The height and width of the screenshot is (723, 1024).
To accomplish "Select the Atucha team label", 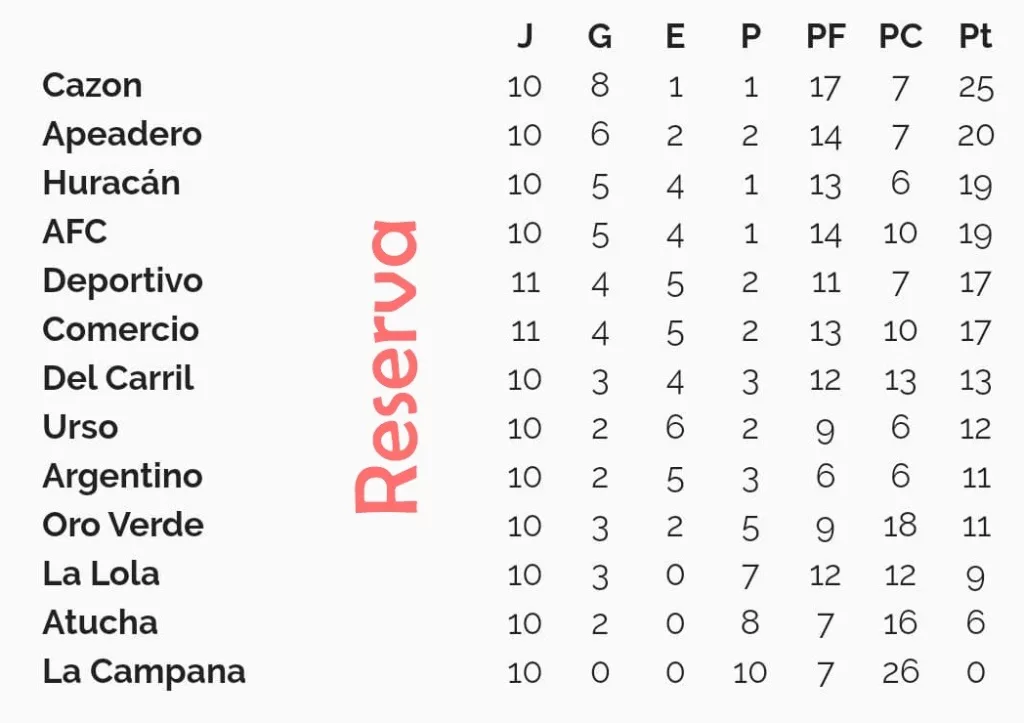I will [x=101, y=622].
